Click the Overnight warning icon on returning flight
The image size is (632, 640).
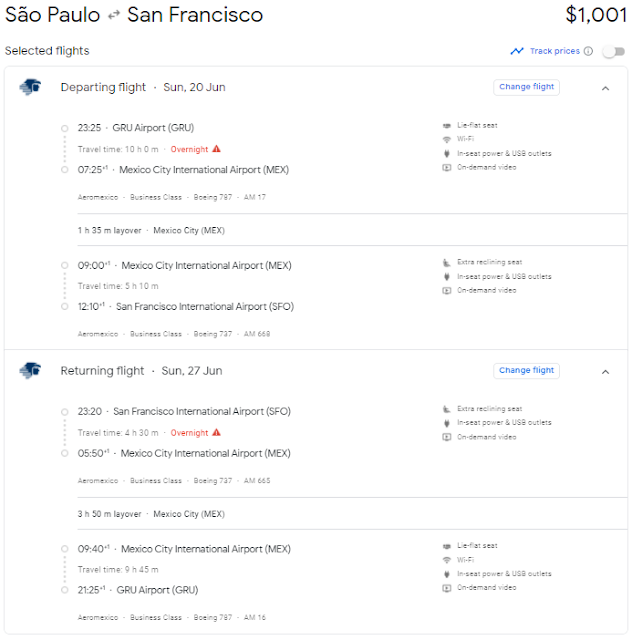click(x=216, y=433)
